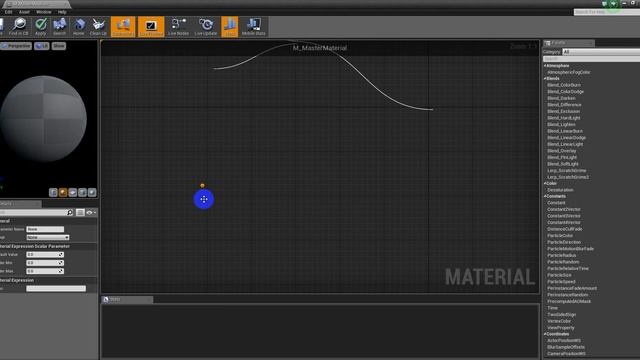This screenshot has height=360, width=640.
Task: Focus the palette search field
Action: point(591,59)
